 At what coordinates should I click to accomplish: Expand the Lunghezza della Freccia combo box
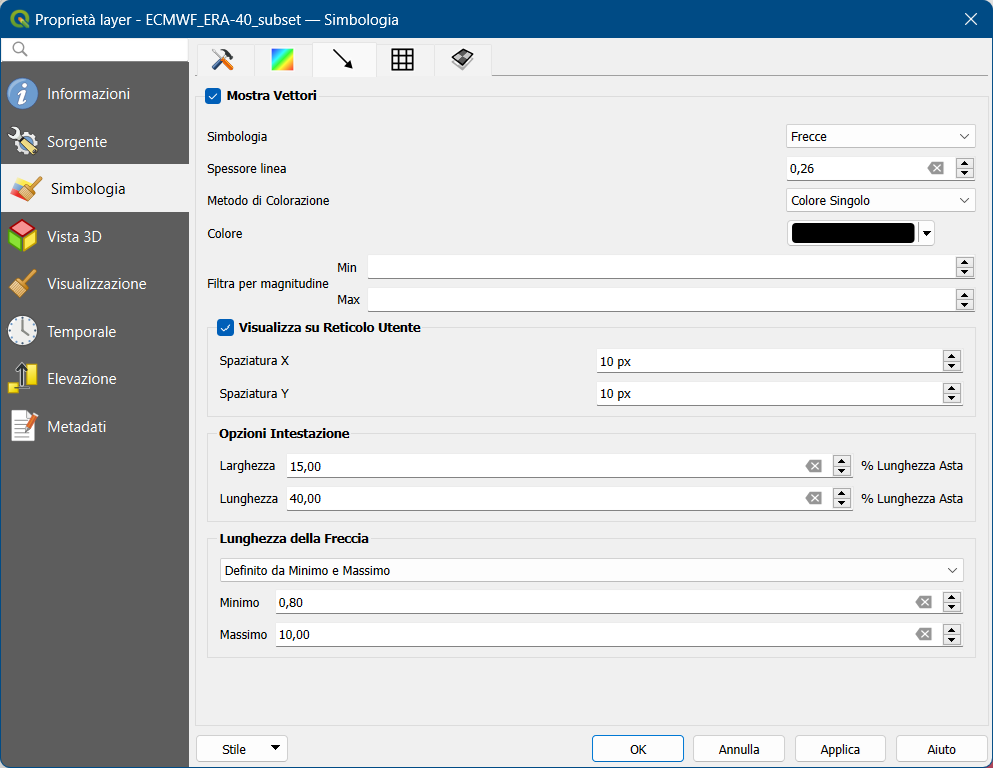pos(591,570)
